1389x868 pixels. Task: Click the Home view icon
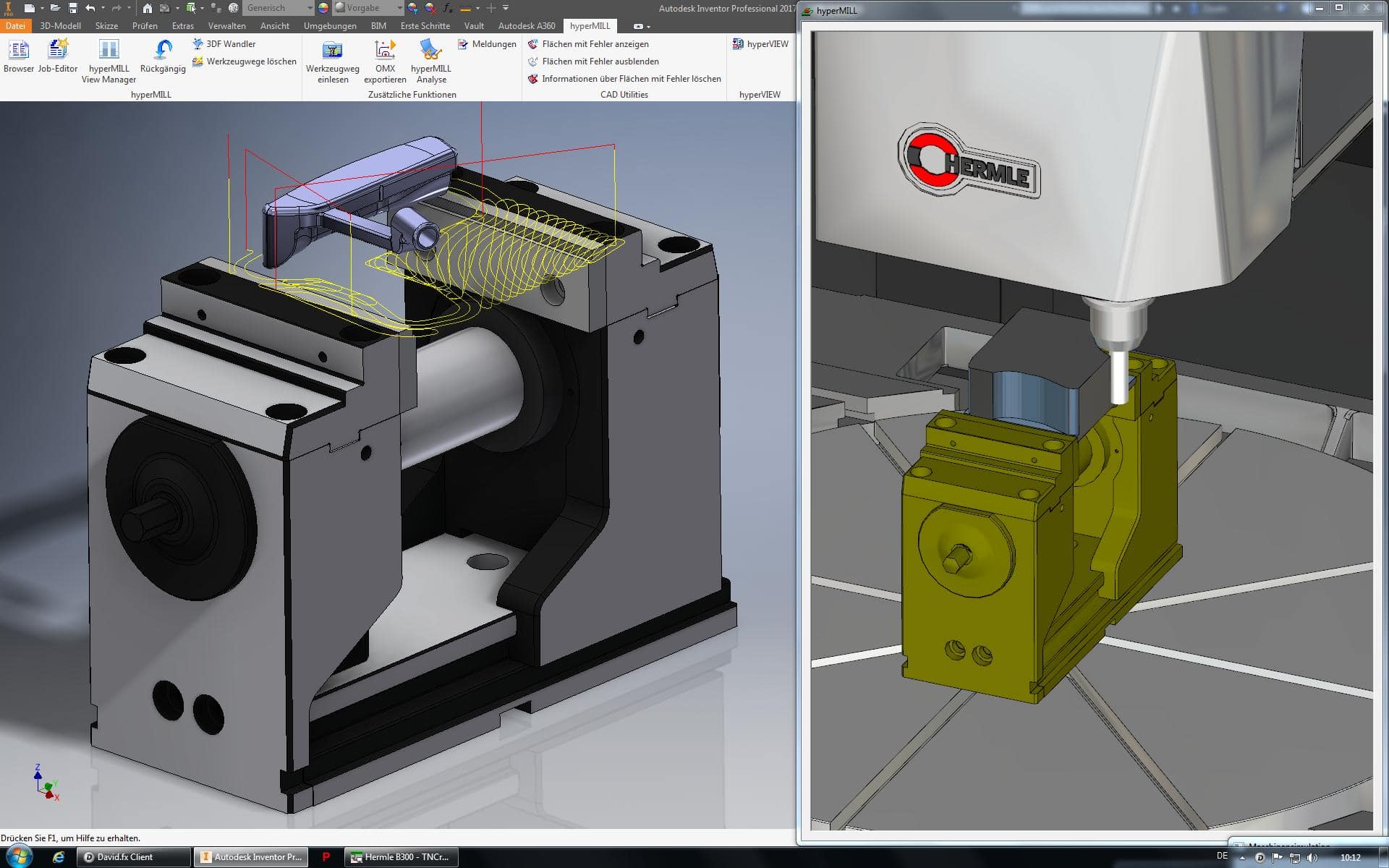147,8
